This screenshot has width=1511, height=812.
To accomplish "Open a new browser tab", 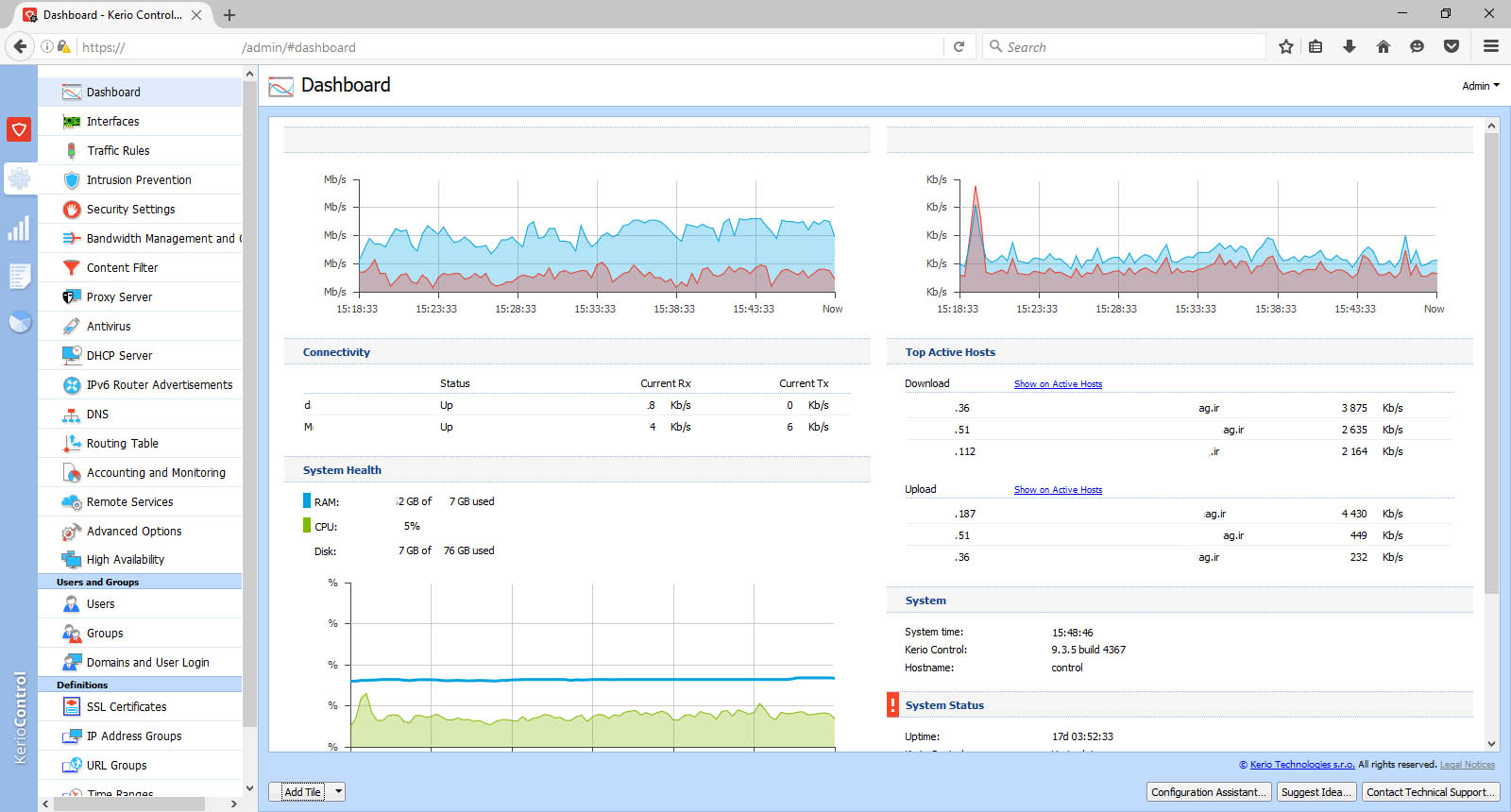I will coord(229,15).
